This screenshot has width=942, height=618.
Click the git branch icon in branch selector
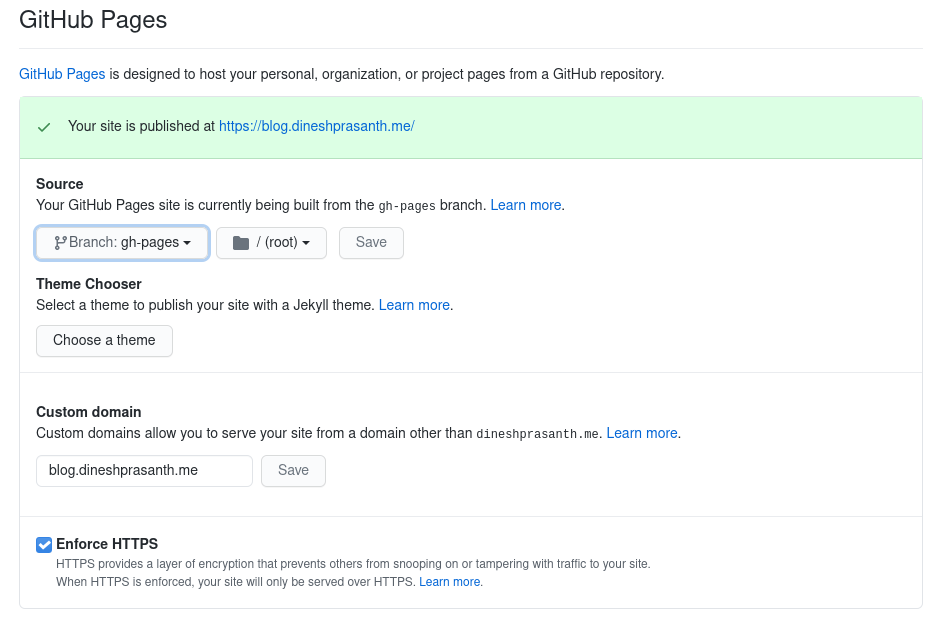pyautogui.click(x=60, y=242)
